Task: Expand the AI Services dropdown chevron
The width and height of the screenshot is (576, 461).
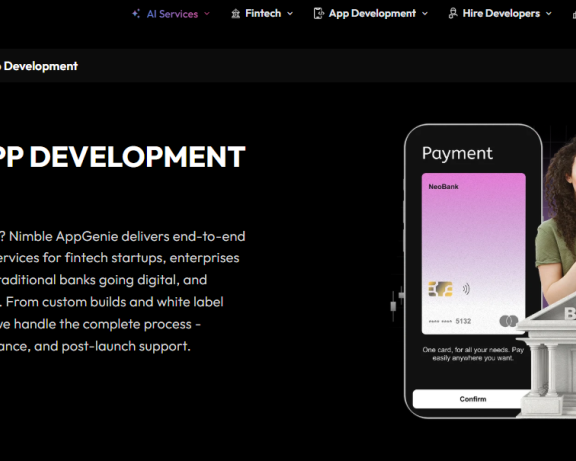Action: 207,14
